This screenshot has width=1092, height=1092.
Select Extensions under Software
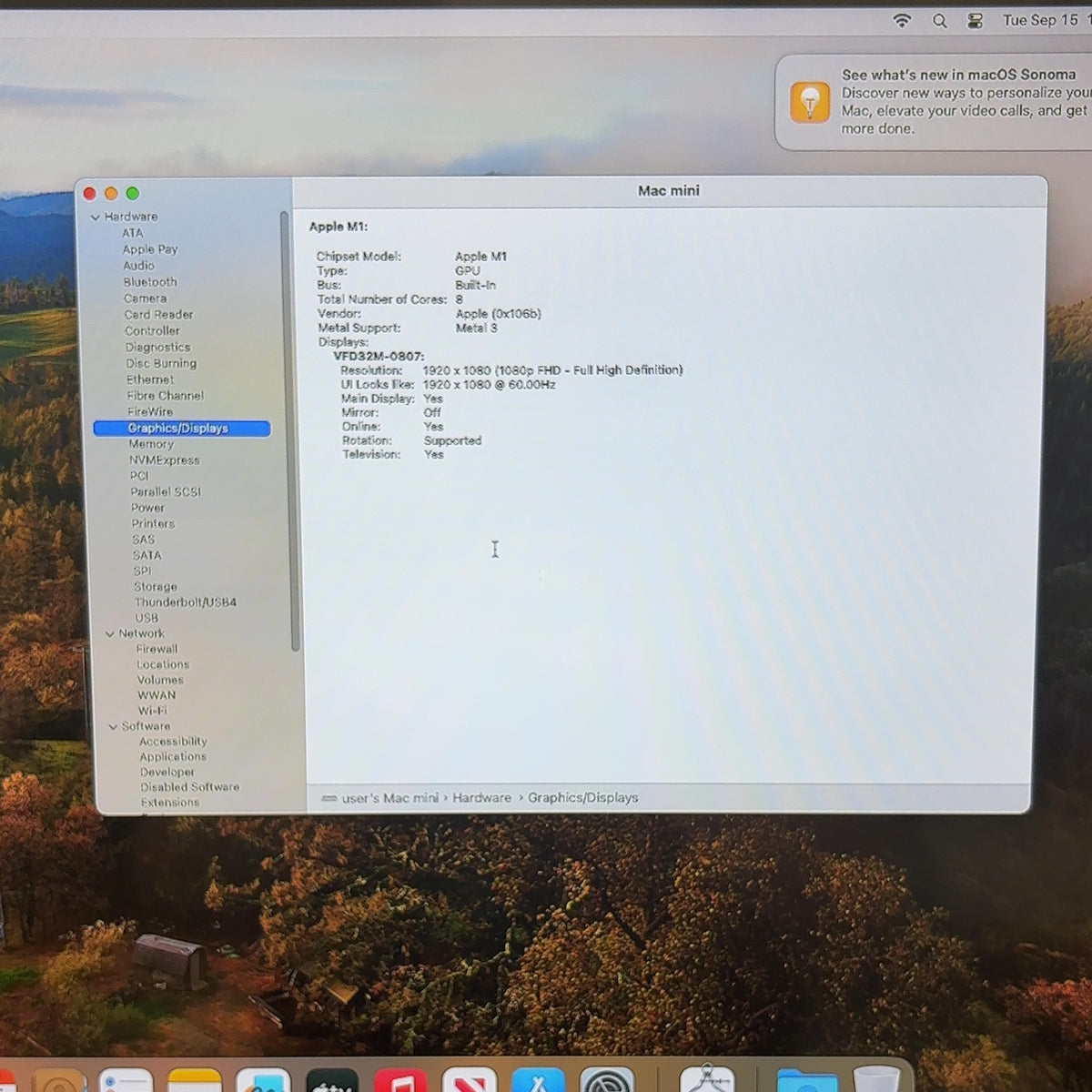170,803
